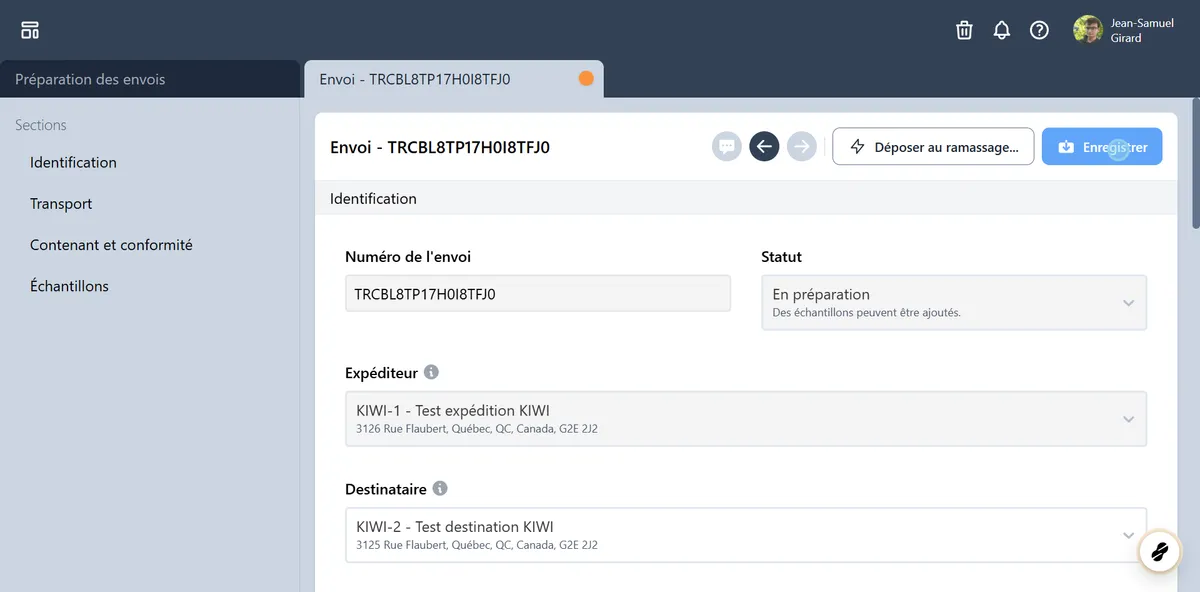Open the layout menu icon top-left
This screenshot has height=592, width=1200.
[x=30, y=30]
